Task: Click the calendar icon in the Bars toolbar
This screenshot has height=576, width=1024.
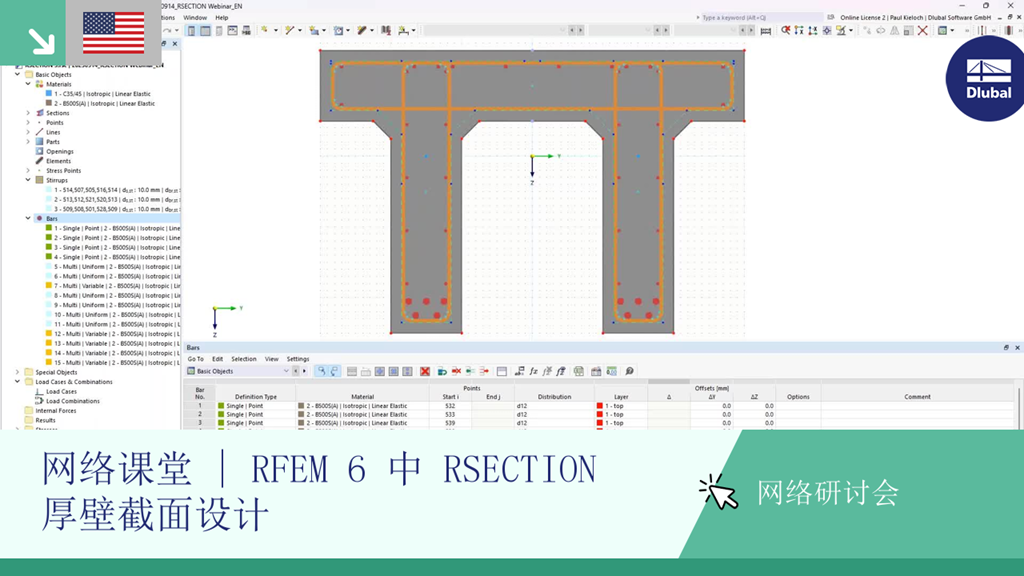Action: (594, 371)
